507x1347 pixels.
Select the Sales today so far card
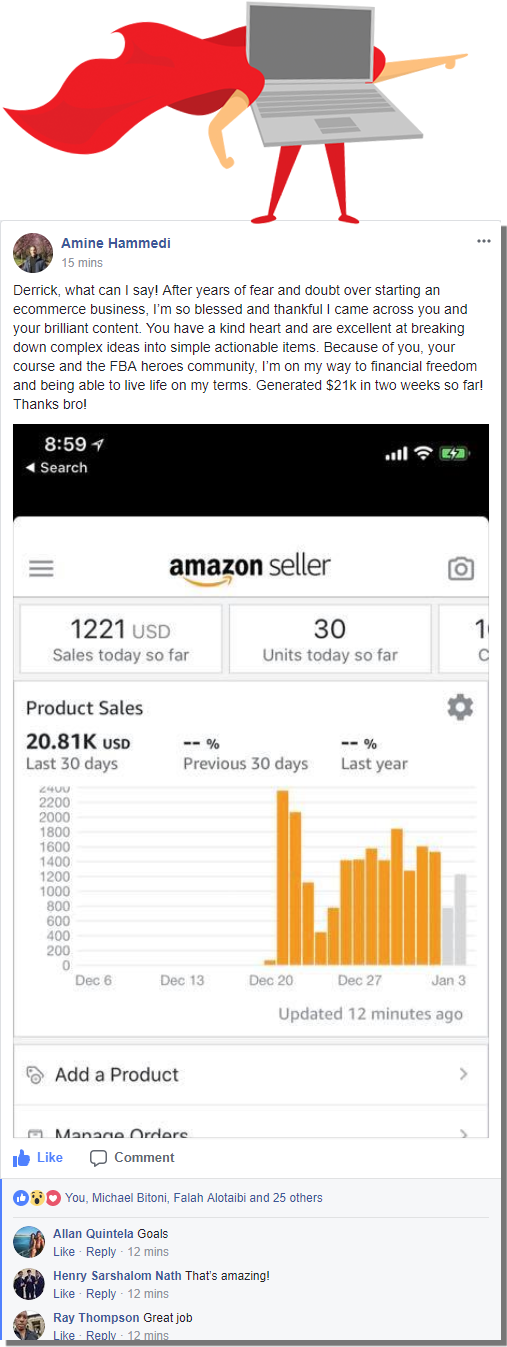(x=121, y=639)
